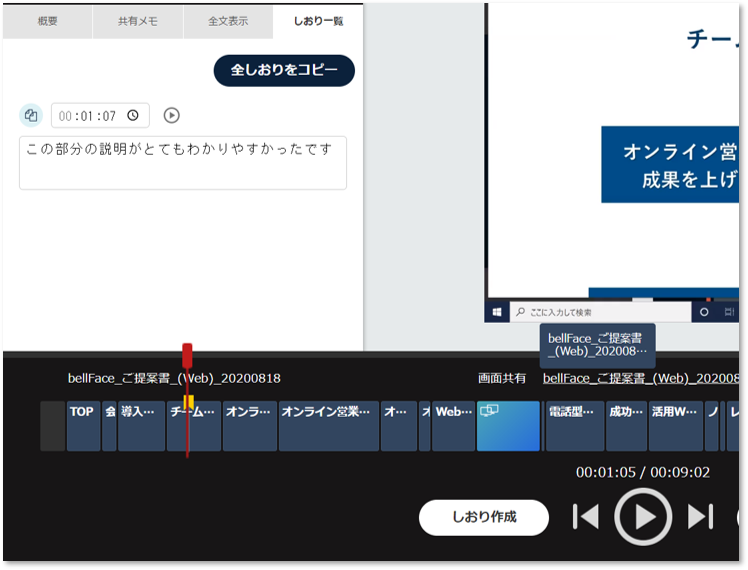The height and width of the screenshot is (570, 748).
Task: Click the ここに入力して検索 search box
Action: [x=601, y=312]
